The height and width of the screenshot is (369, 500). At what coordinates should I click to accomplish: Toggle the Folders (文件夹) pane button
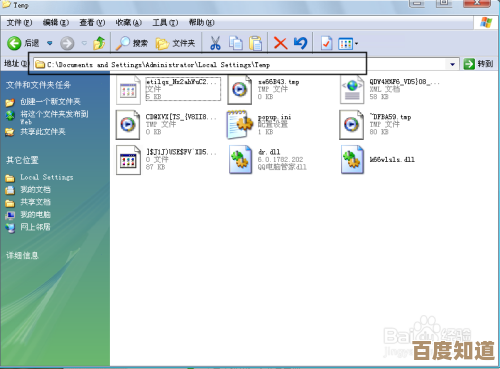175,43
